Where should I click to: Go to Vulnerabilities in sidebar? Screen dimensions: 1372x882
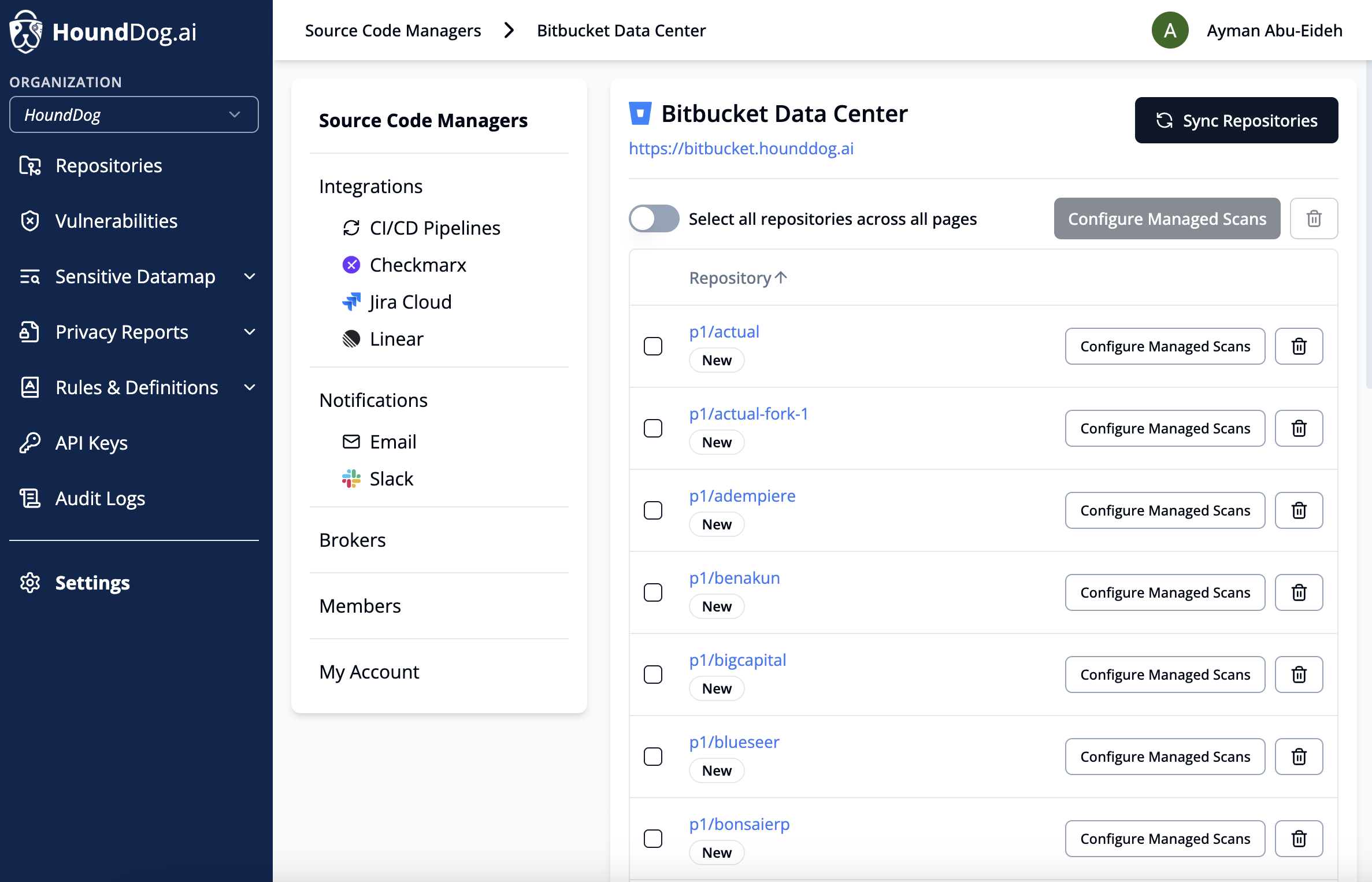point(116,221)
